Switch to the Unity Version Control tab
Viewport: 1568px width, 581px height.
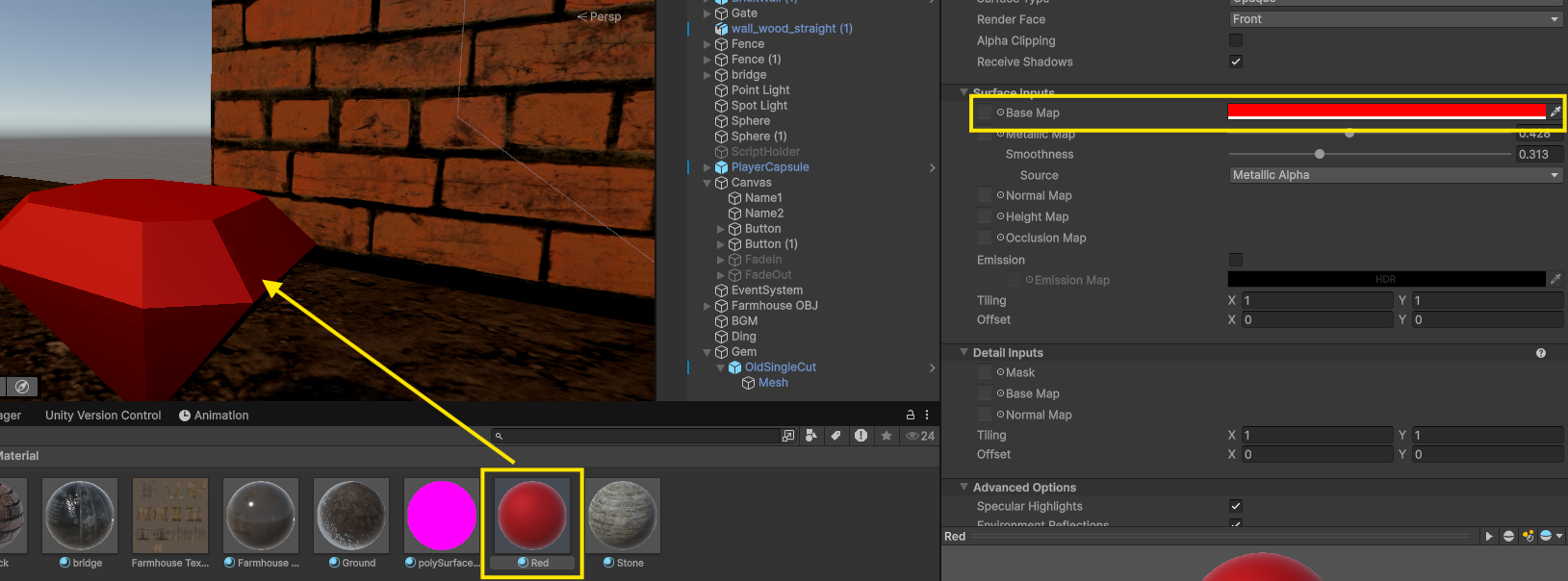click(x=103, y=416)
